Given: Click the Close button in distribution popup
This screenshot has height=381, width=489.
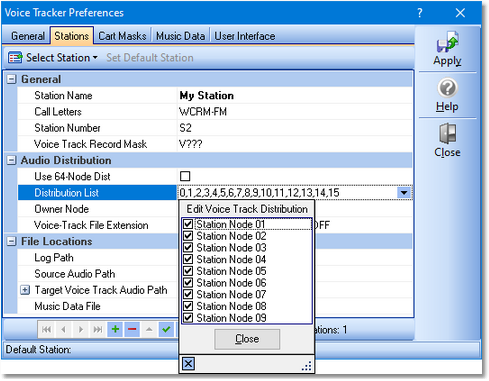Looking at the screenshot, I should point(247,339).
